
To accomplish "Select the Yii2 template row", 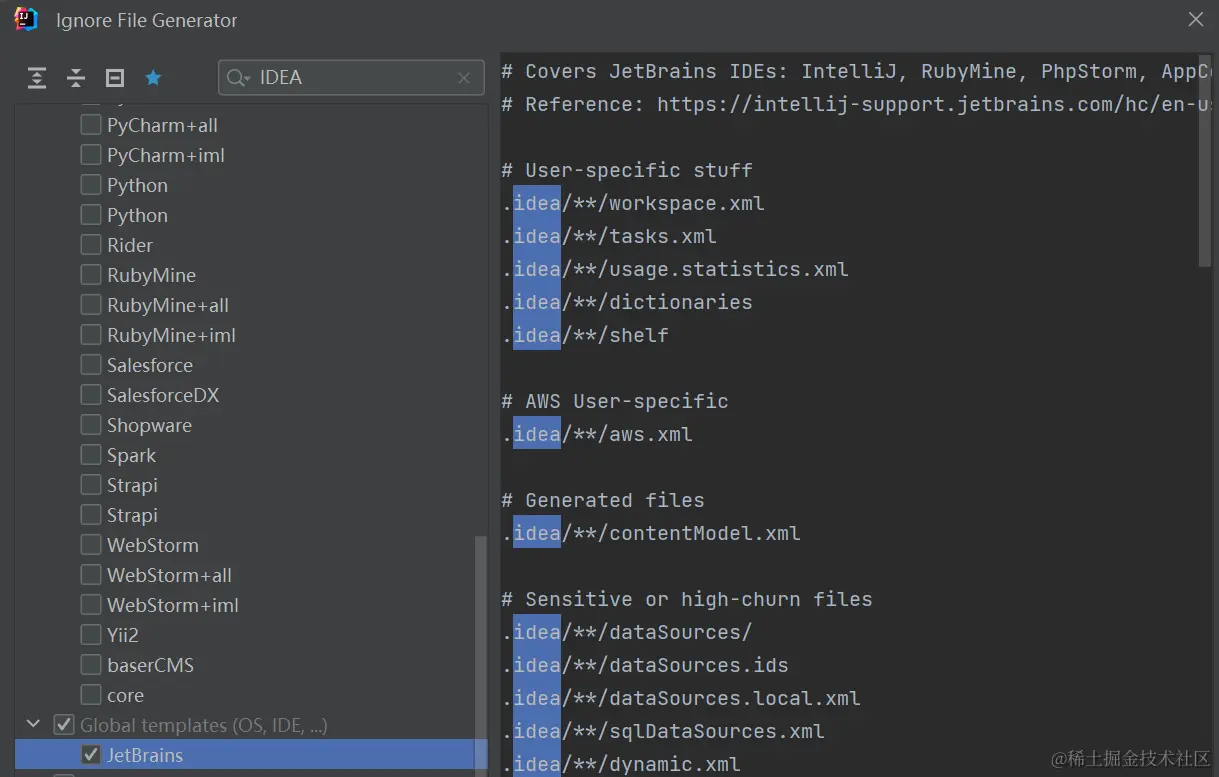I will pyautogui.click(x=123, y=635).
